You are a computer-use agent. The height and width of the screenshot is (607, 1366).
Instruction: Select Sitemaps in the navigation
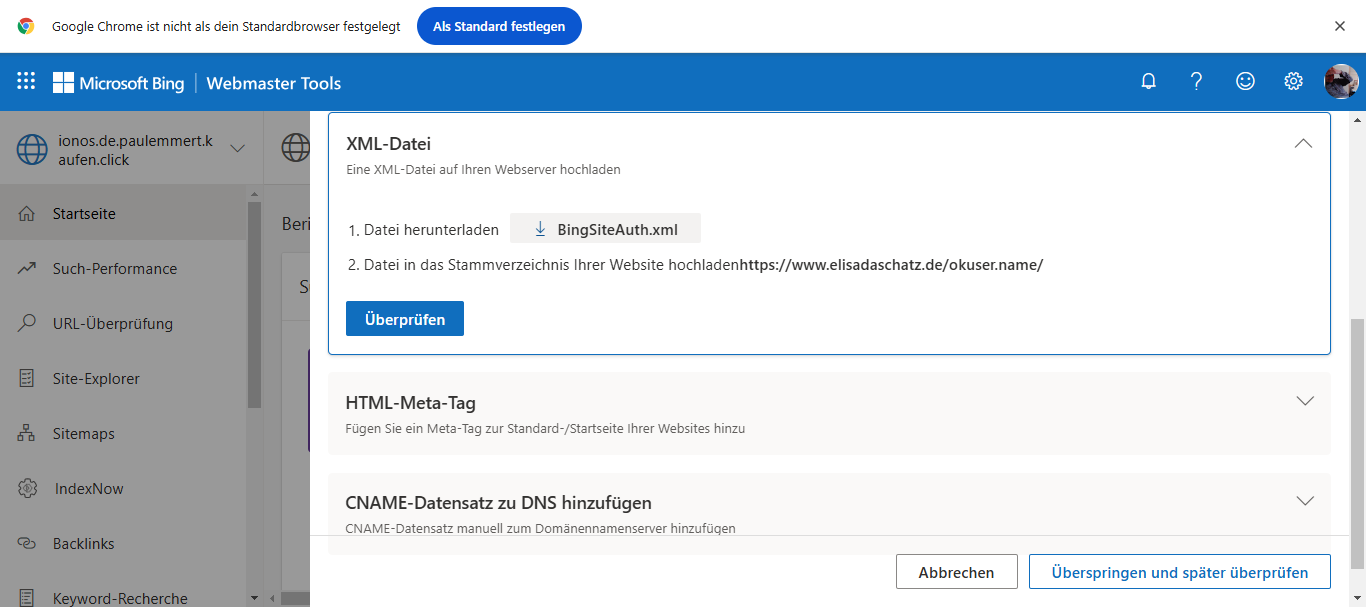coord(83,434)
